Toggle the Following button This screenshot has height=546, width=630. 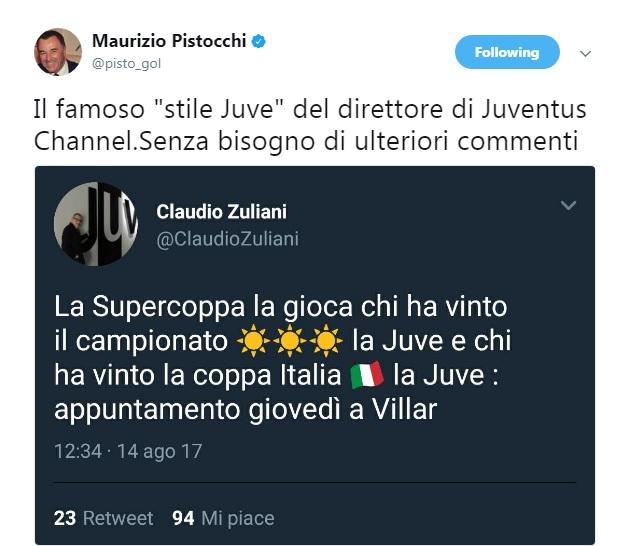tap(507, 52)
